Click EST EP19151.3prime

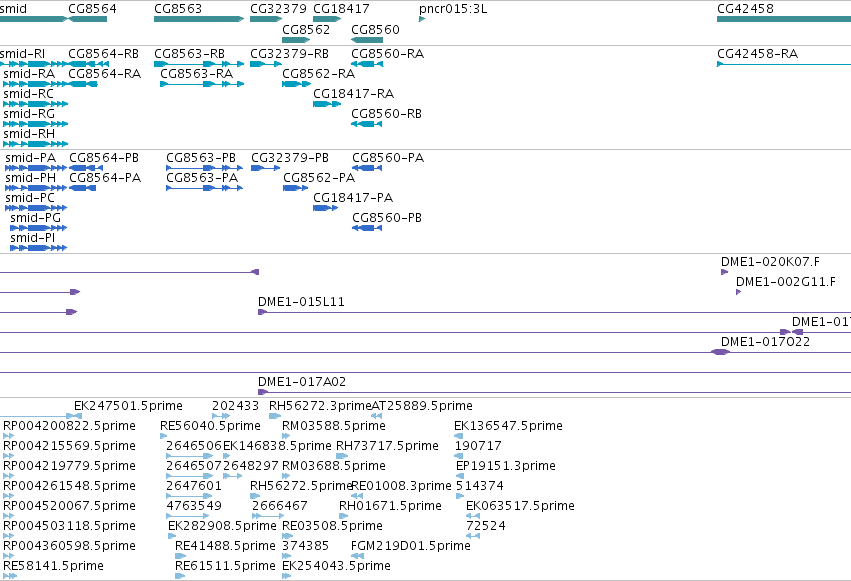(x=506, y=467)
